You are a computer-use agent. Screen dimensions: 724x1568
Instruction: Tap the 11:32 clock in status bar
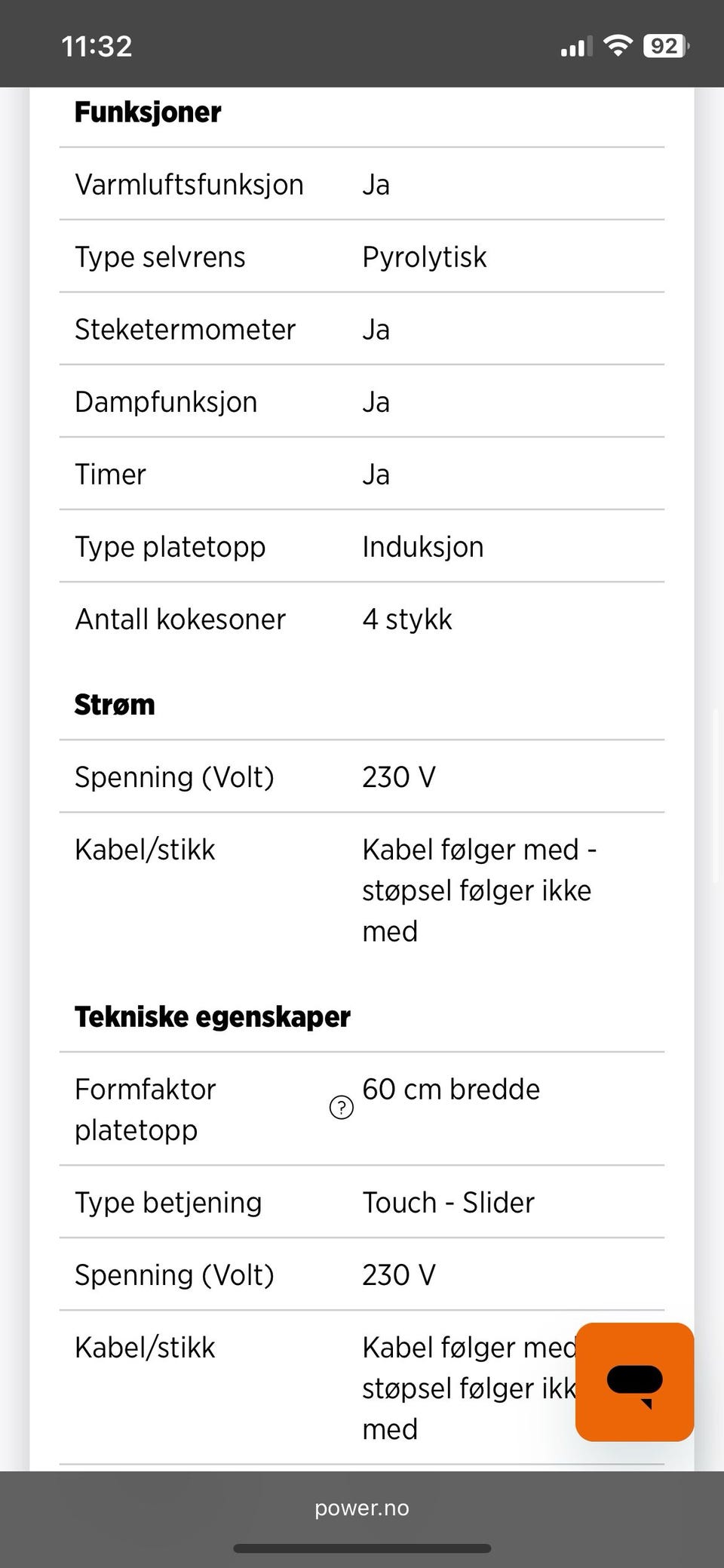coord(97,46)
